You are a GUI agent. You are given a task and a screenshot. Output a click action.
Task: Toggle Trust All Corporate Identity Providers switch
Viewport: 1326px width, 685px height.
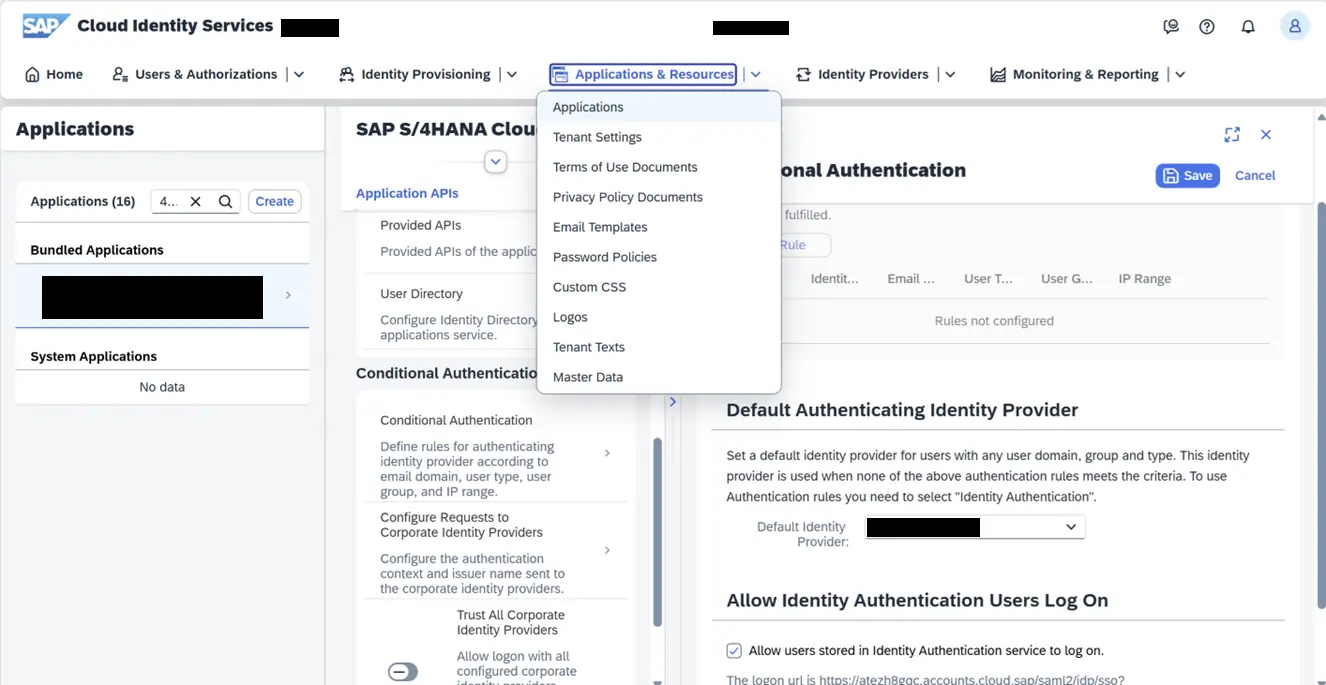[403, 672]
